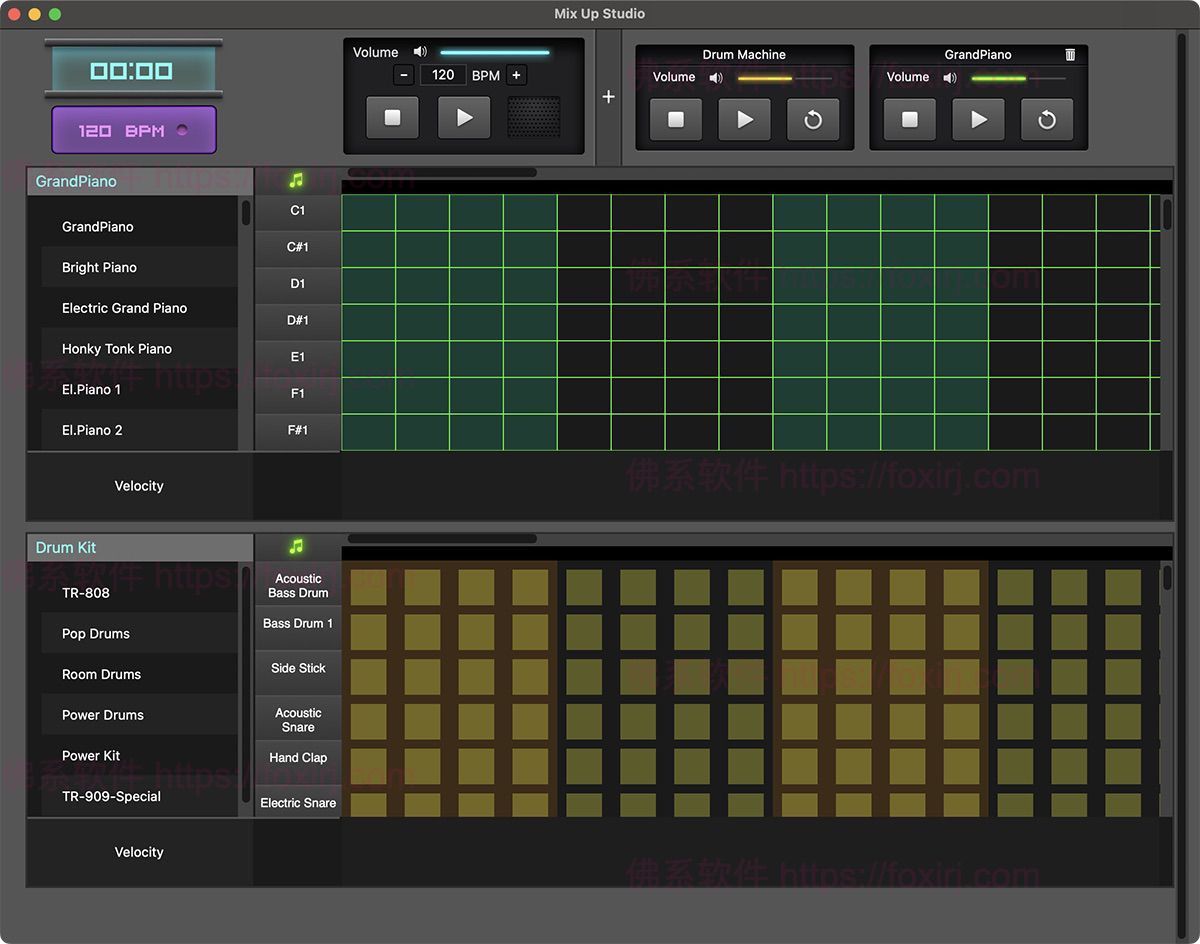Stop the GrandPiano track
The width and height of the screenshot is (1200, 944).
tap(910, 120)
